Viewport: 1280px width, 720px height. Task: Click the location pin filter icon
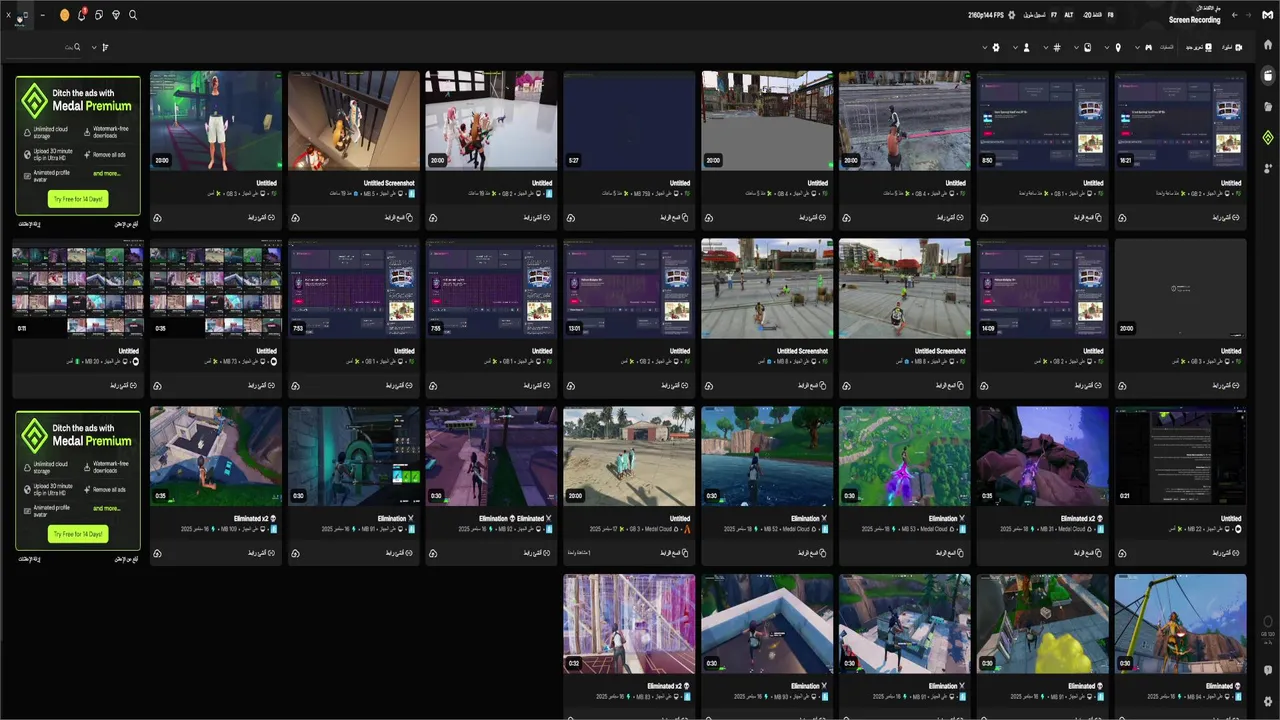coord(1118,47)
